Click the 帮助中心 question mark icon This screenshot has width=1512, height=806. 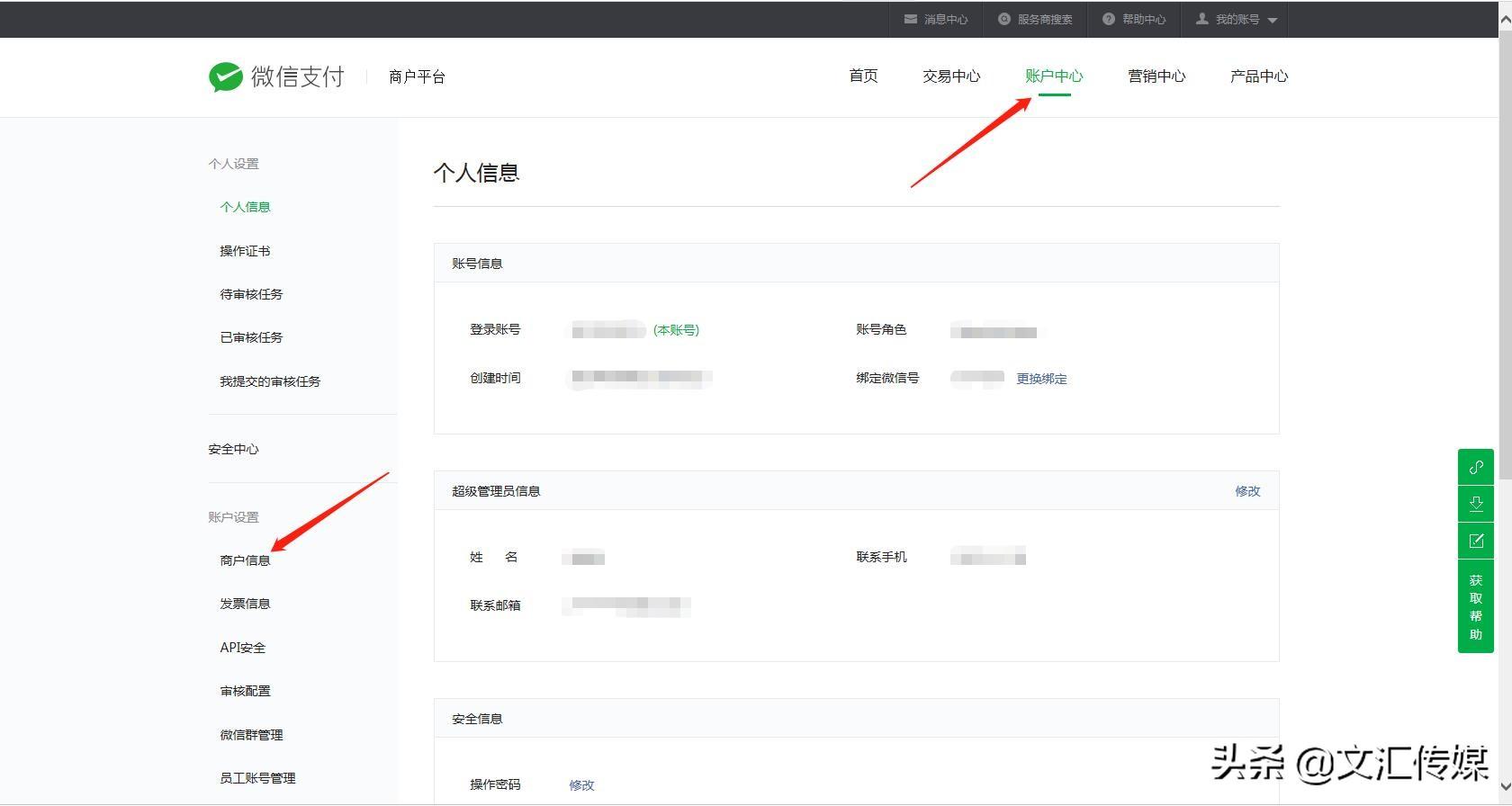pos(1109,19)
